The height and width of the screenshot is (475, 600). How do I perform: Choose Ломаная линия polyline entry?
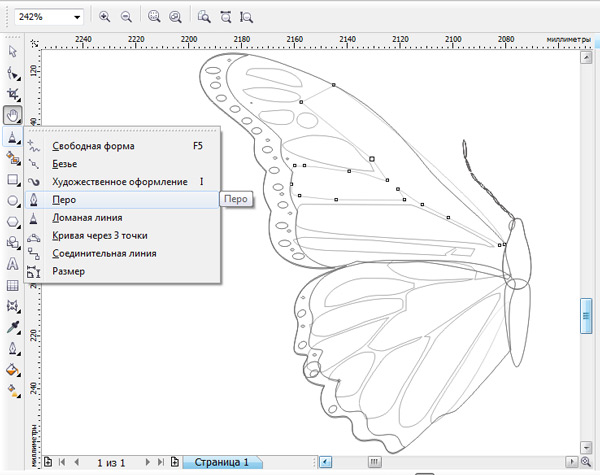coord(122,217)
